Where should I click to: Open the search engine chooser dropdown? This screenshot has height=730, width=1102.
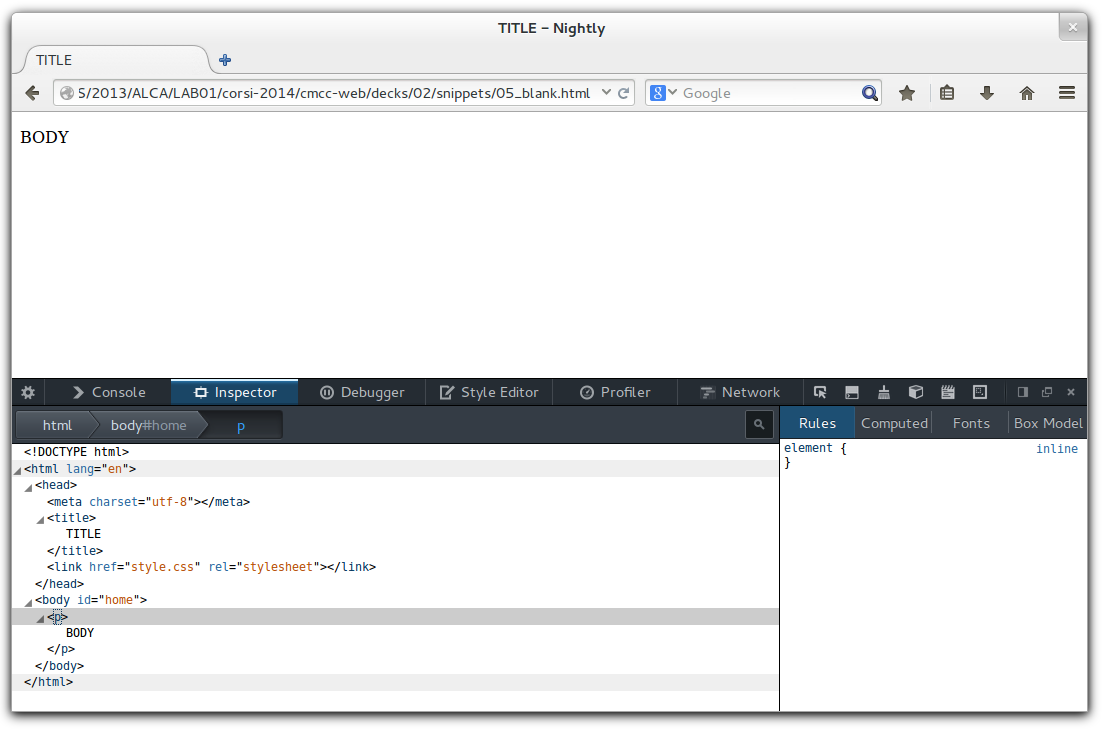[x=663, y=93]
